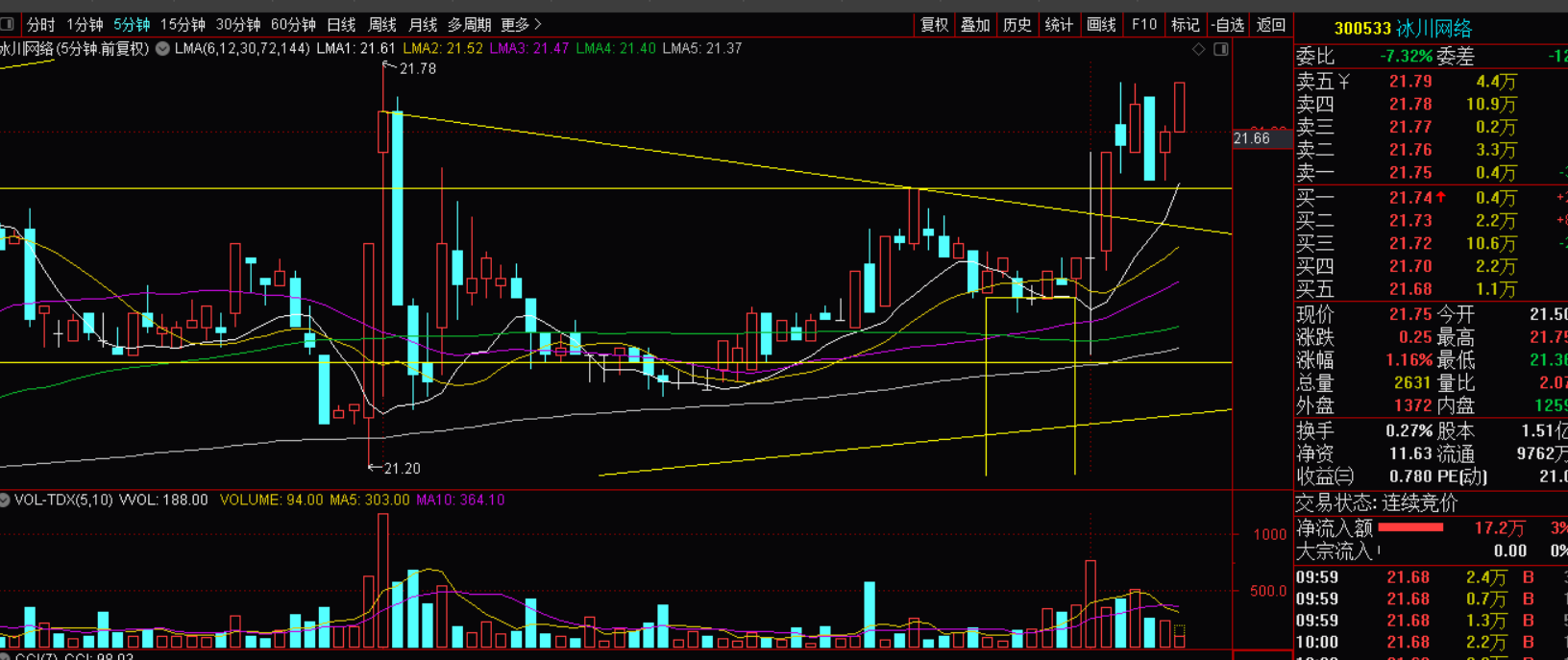Click stock name 冰川网络 in quote header
This screenshot has width=1568, height=660.
1433,28
